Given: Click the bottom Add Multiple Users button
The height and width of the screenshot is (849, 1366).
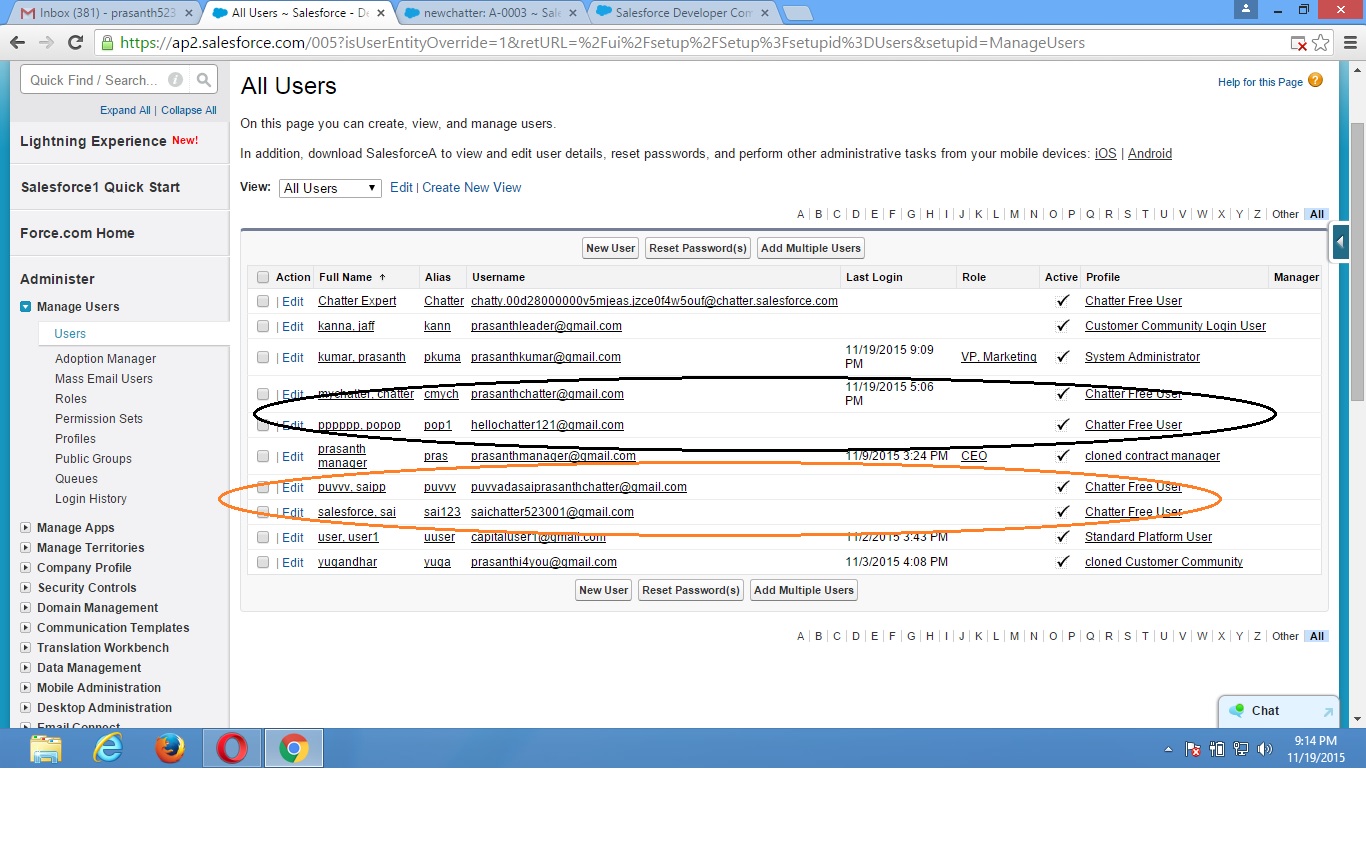Looking at the screenshot, I should coord(804,590).
